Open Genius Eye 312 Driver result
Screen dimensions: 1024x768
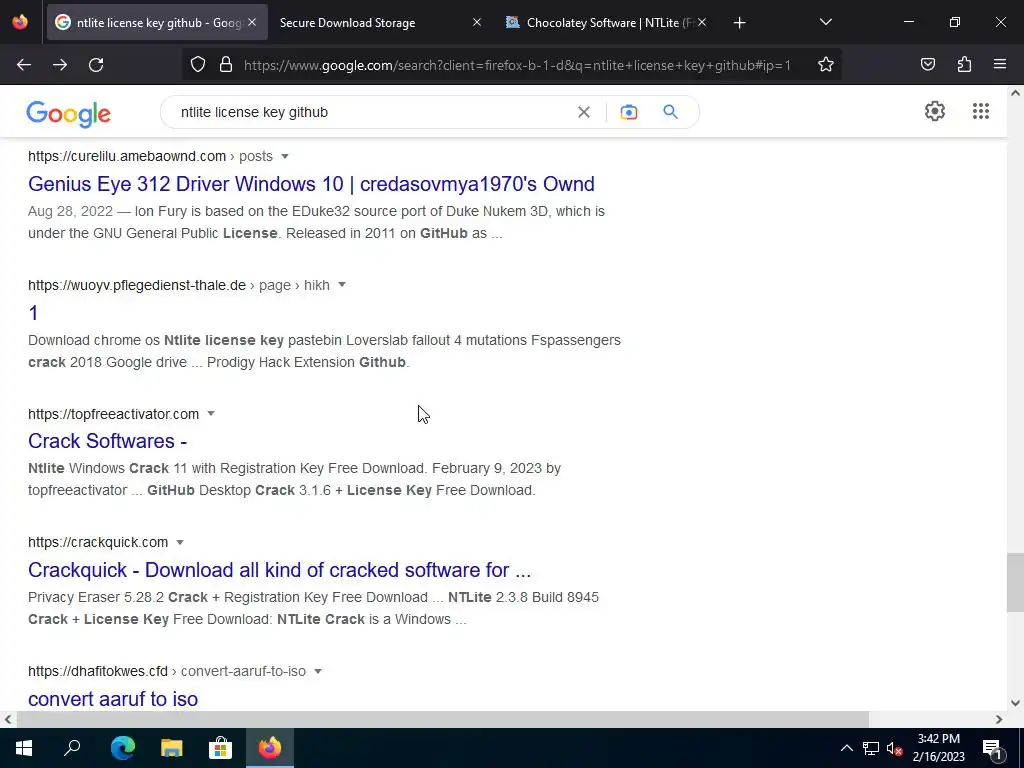click(x=311, y=184)
